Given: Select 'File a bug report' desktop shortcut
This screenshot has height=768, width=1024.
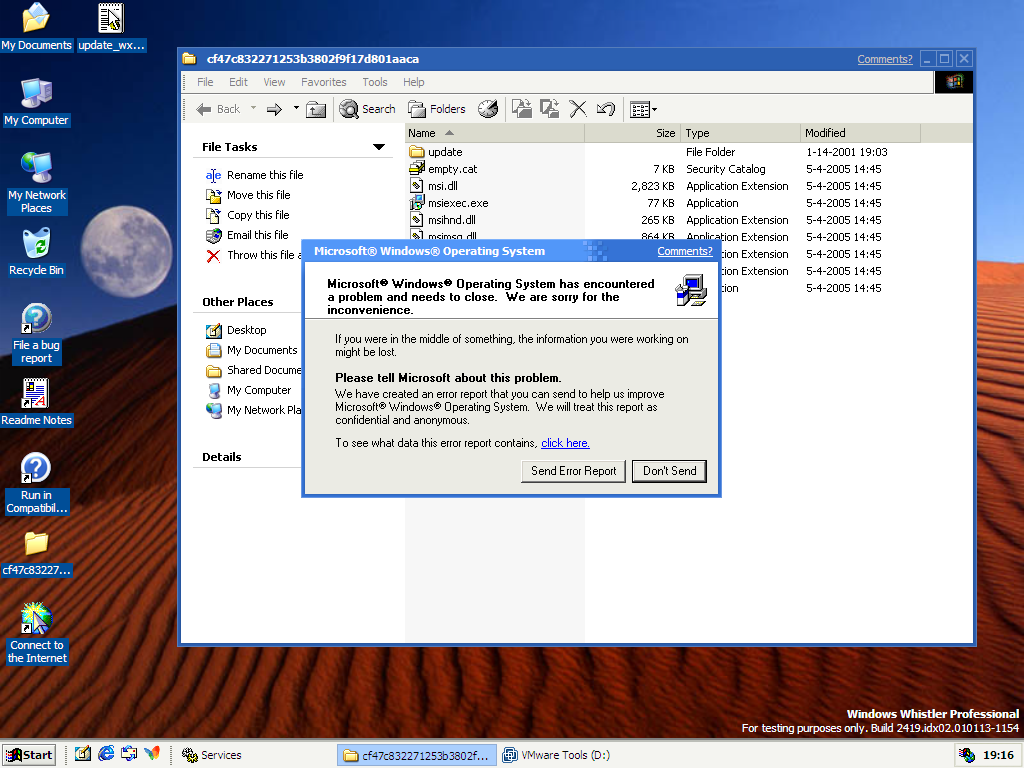Looking at the screenshot, I should (37, 334).
